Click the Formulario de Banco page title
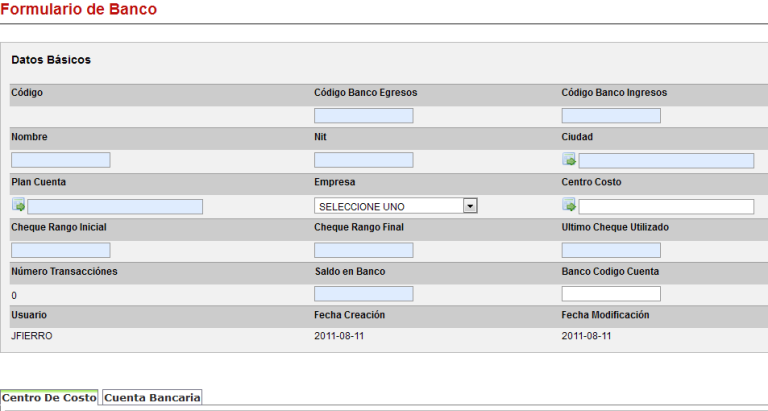 78,9
